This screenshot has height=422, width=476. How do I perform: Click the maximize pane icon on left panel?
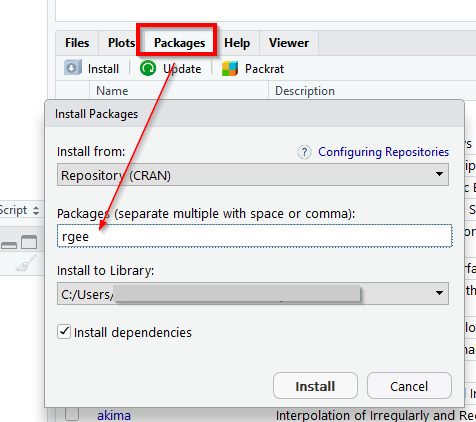pos(29,242)
